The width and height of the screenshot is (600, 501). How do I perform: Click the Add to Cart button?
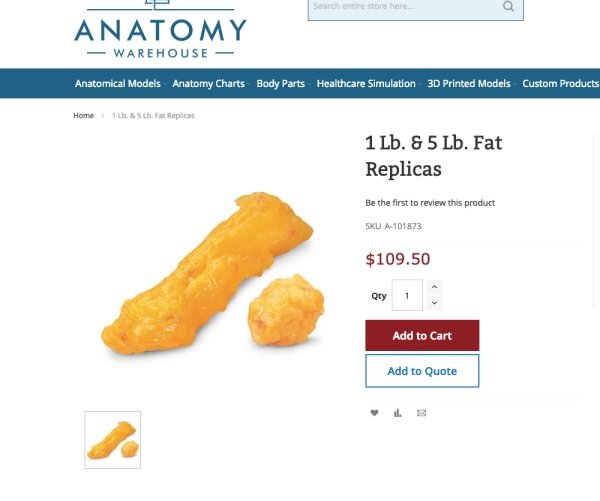pos(422,335)
